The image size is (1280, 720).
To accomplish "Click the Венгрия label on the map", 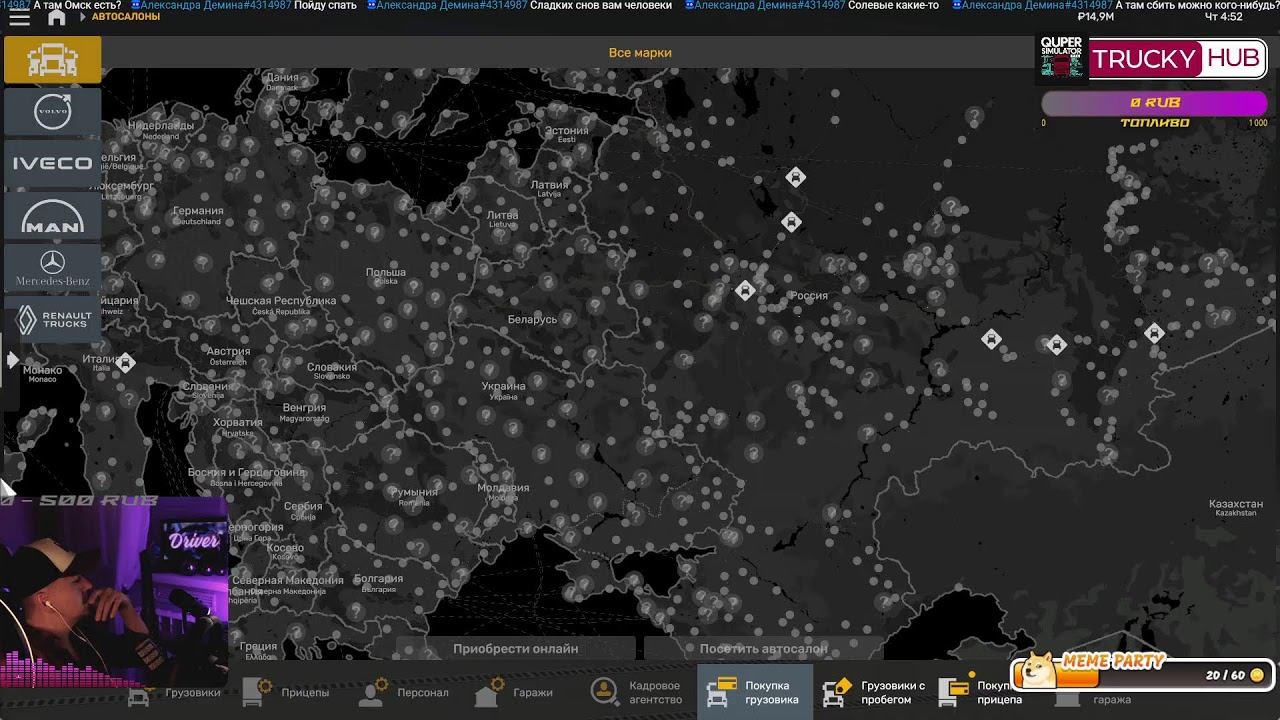I will [x=304, y=408].
